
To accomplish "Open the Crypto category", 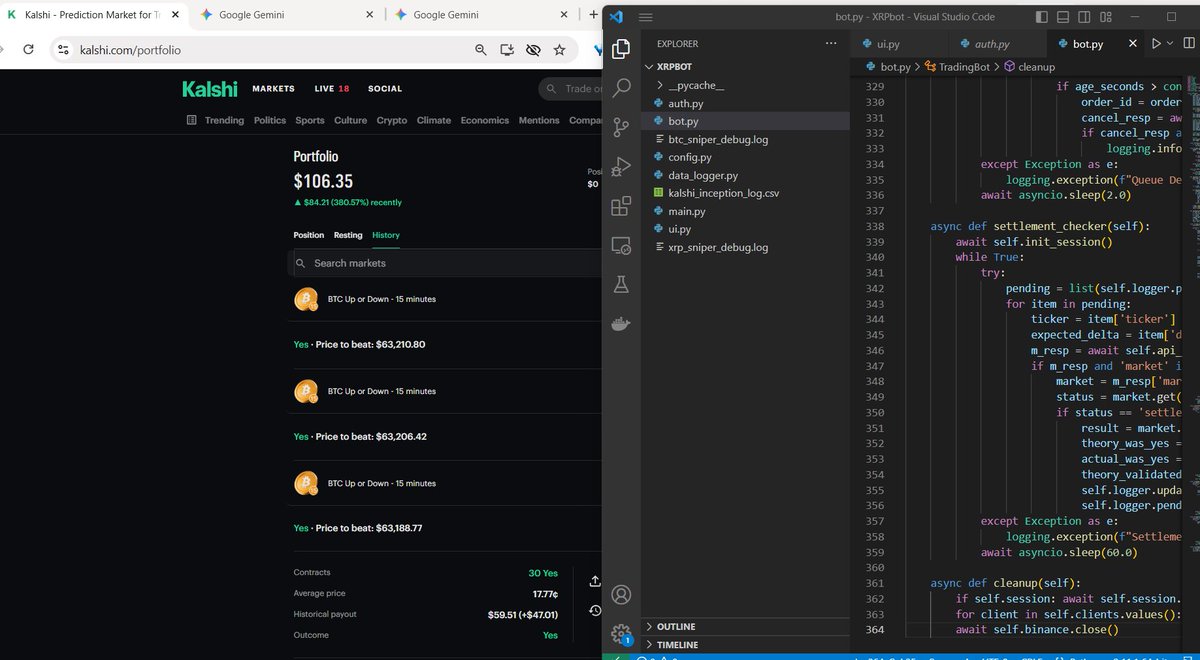I will coord(392,120).
